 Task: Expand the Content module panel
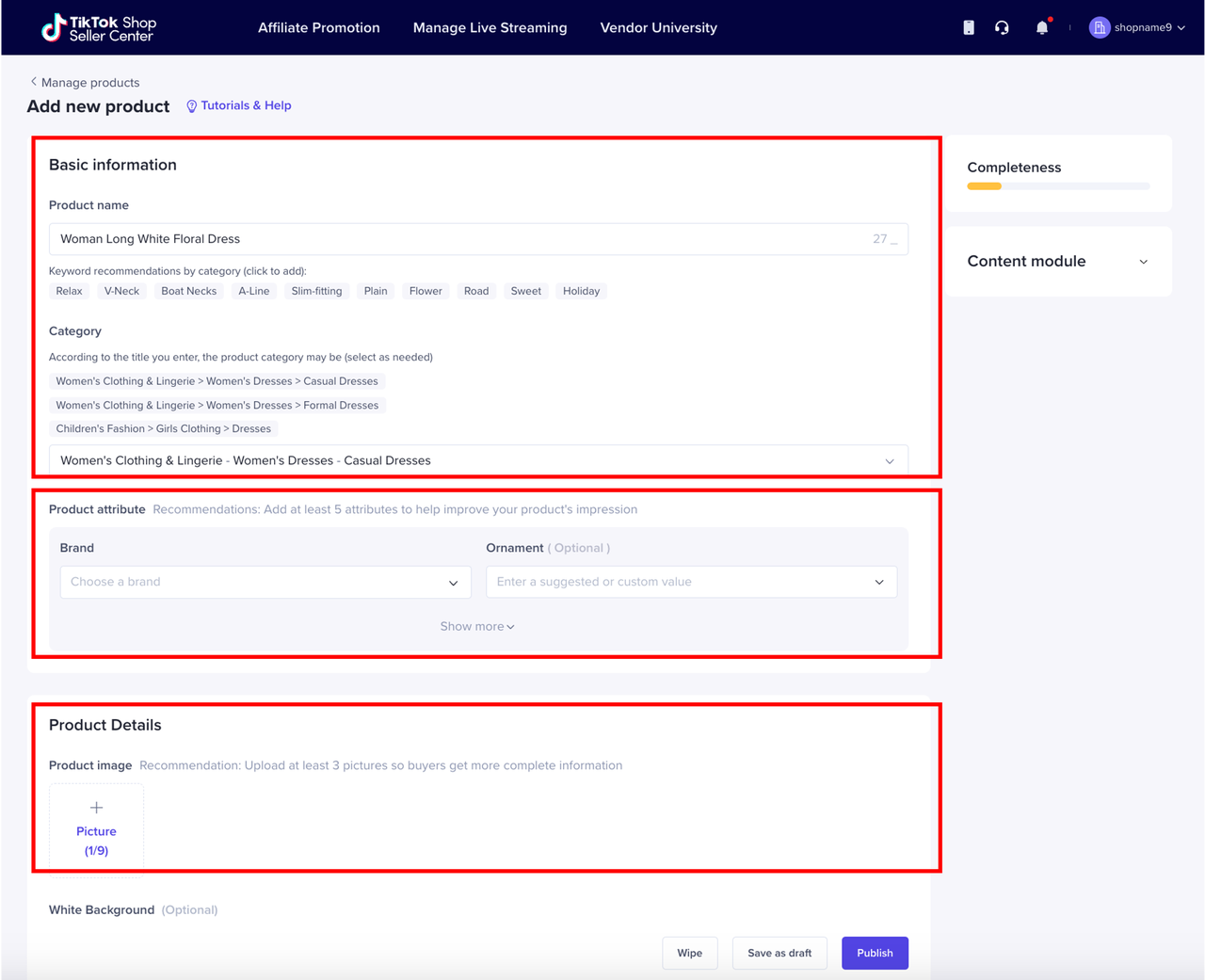coord(1143,262)
